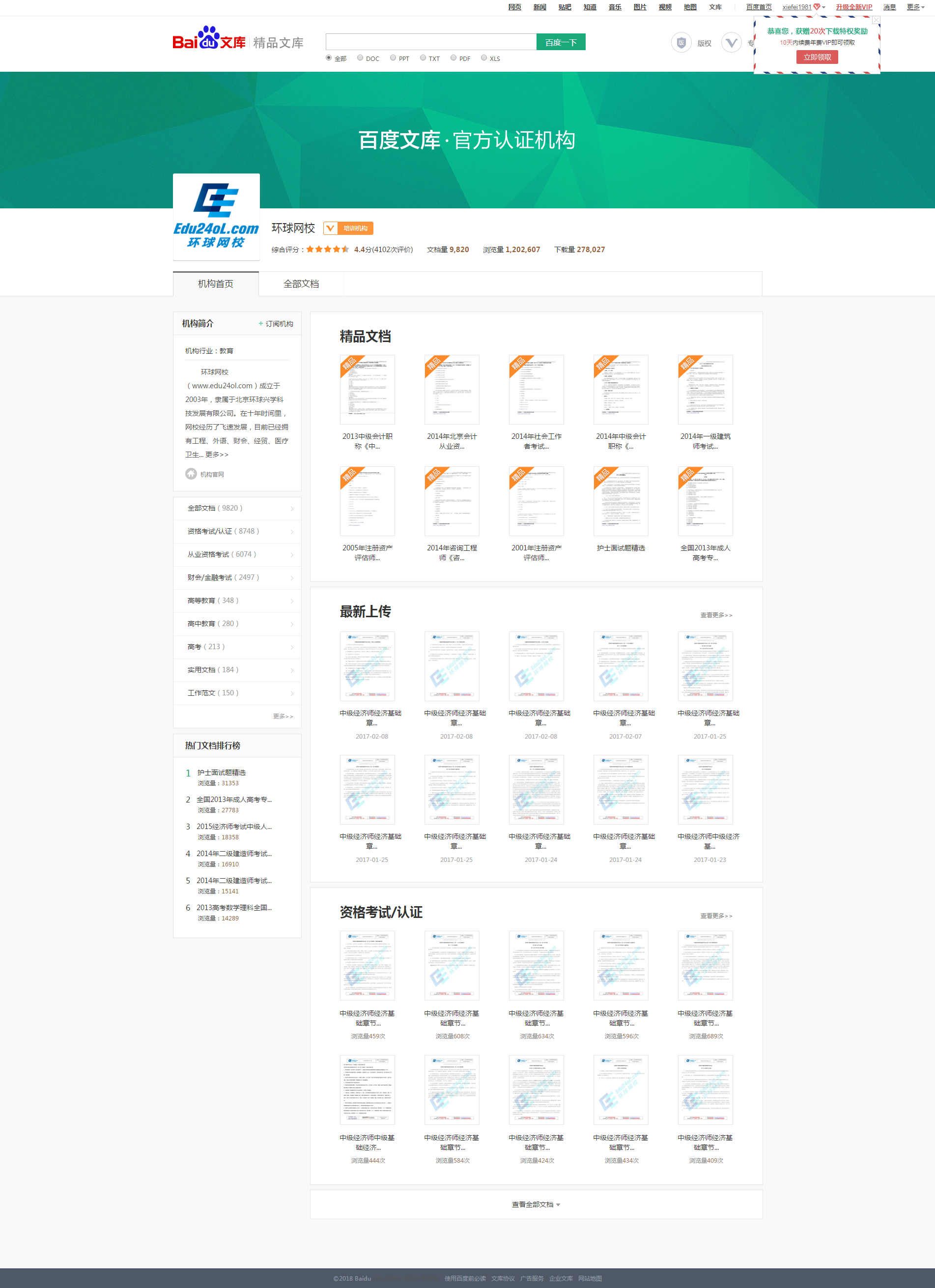The image size is (935, 1288).
Task: Open ranked item 2015经济师考试中级人
Action: [x=234, y=827]
